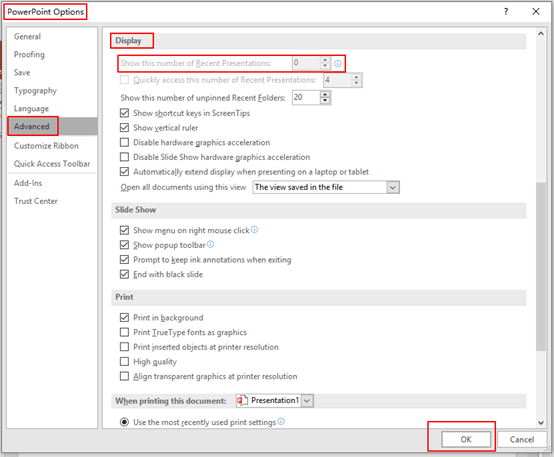Click scroll-down arrow at bottom of options pane
The width and height of the screenshot is (554, 457).
[x=541, y=423]
